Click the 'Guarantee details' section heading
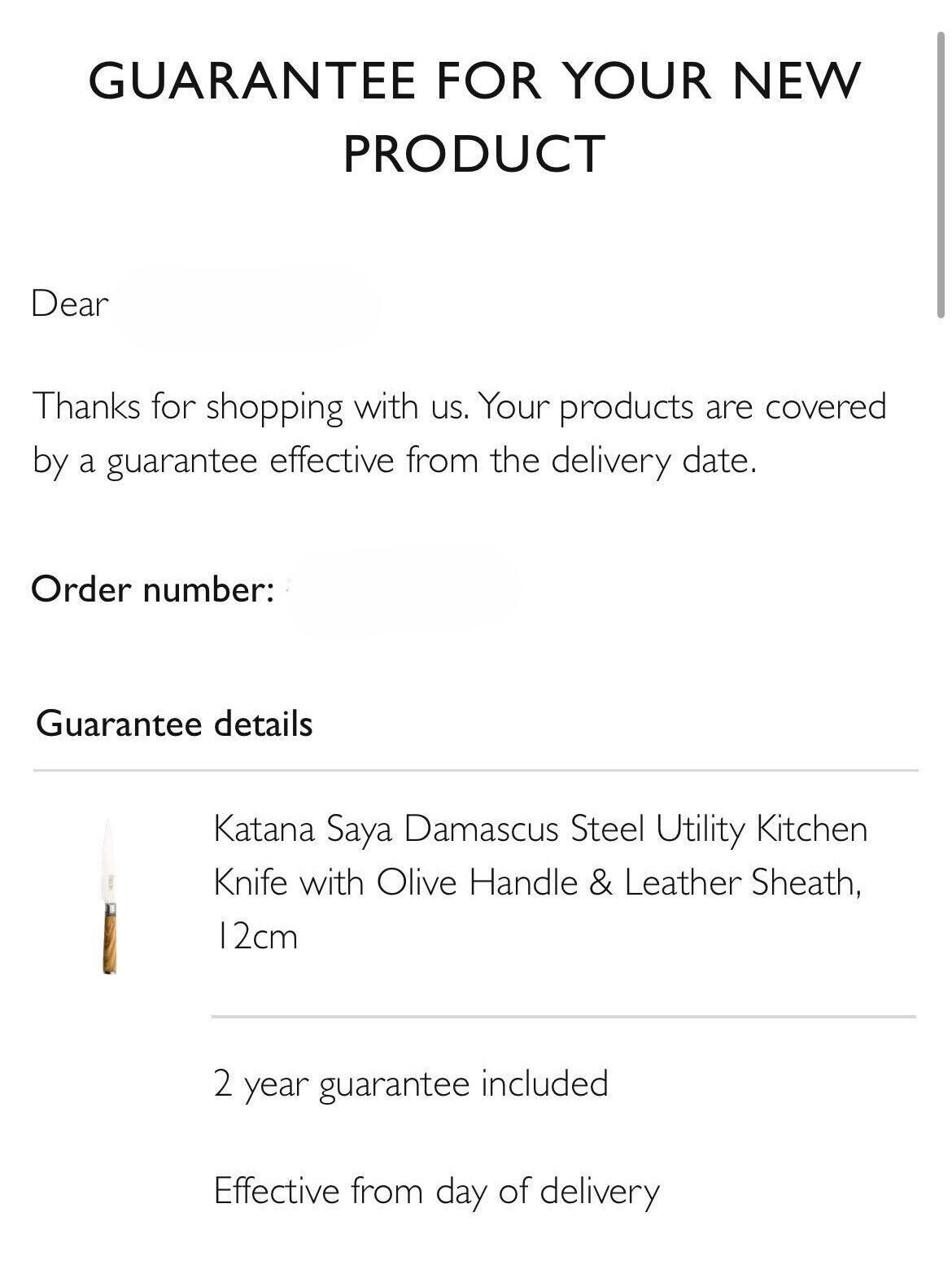 [x=174, y=723]
